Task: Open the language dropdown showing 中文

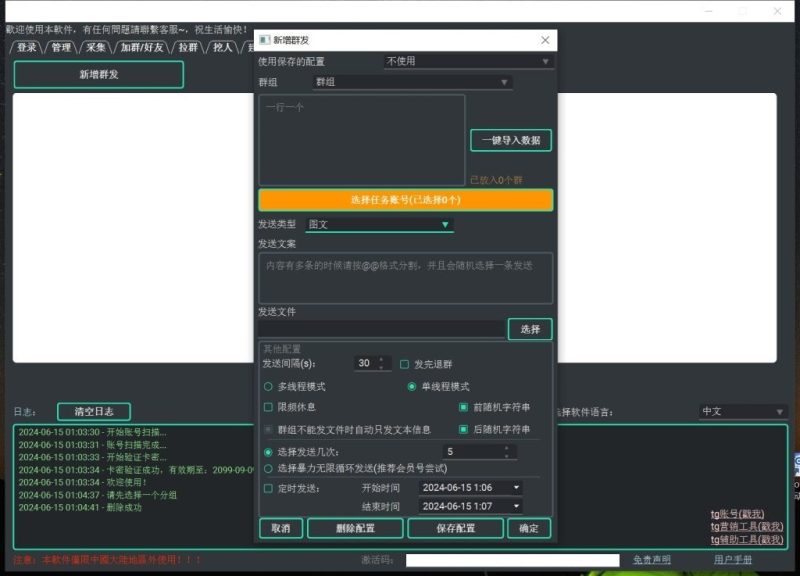Action: click(x=742, y=409)
